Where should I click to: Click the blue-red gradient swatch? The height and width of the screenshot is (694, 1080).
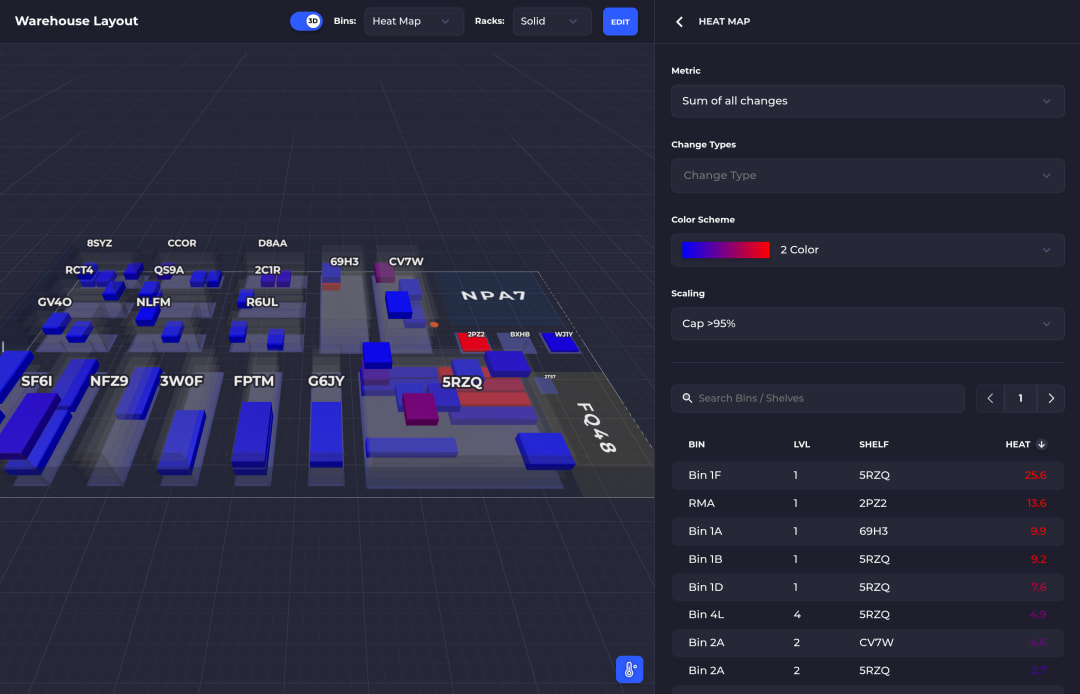[x=725, y=249]
